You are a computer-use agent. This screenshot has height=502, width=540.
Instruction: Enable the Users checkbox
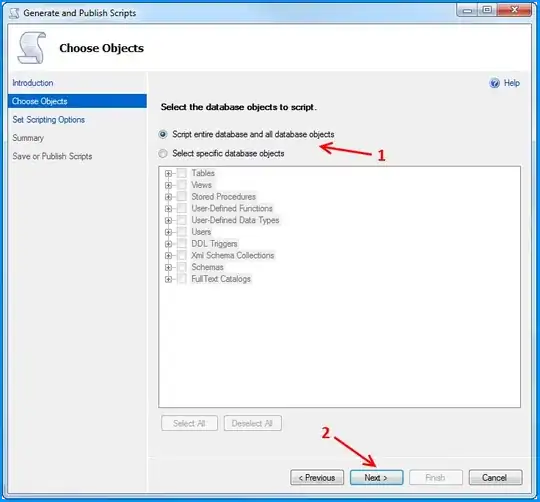[x=182, y=232]
